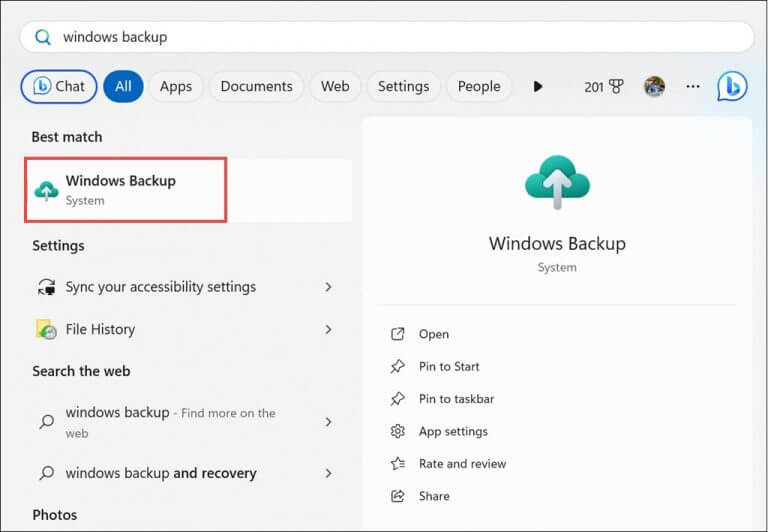This screenshot has height=532, width=768.
Task: Click the Best match section heading
Action: (67, 137)
